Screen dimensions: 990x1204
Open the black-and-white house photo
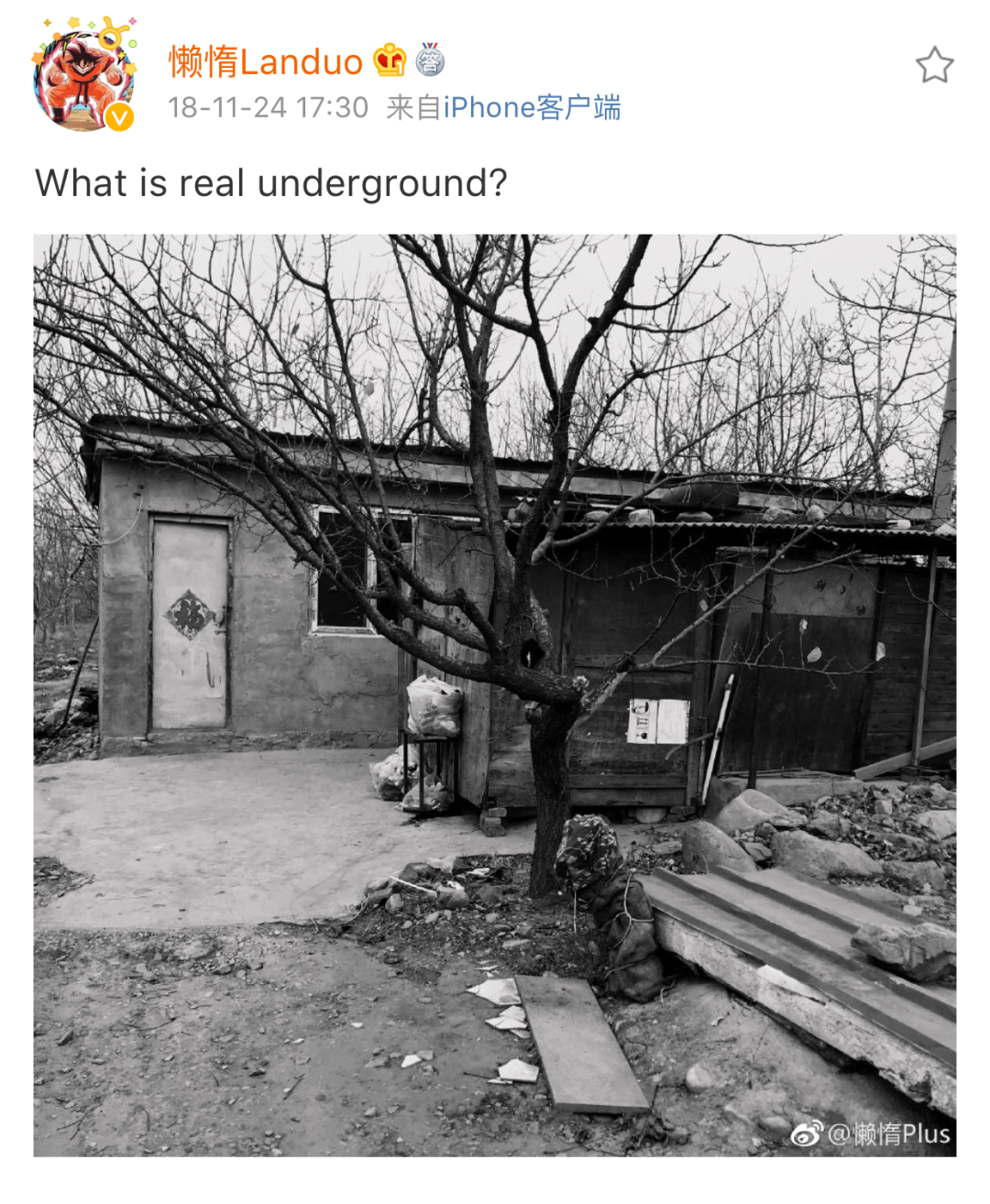click(495, 695)
